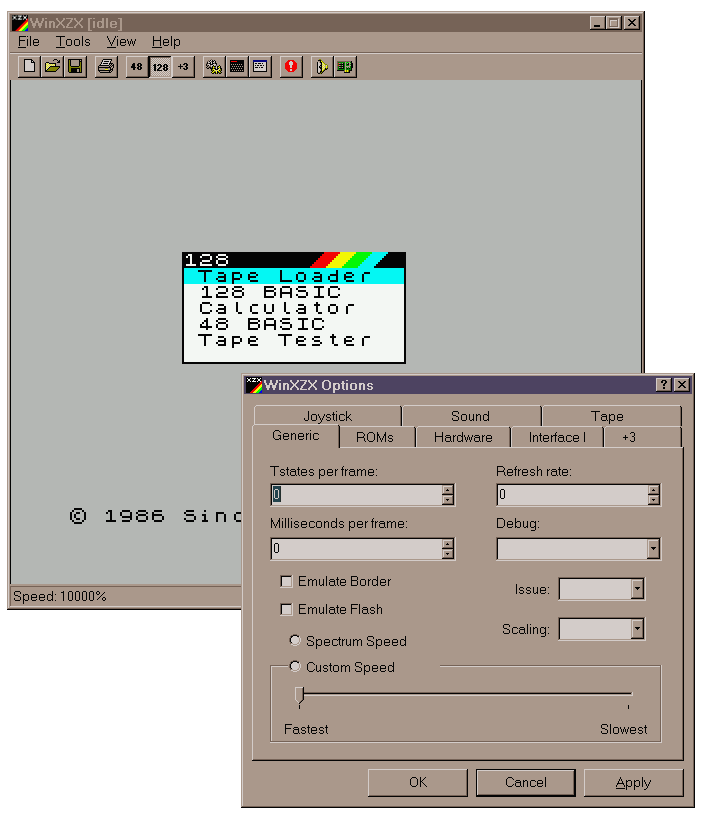The image size is (703, 817).
Task: Expand the Issue dropdown
Action: 637,589
